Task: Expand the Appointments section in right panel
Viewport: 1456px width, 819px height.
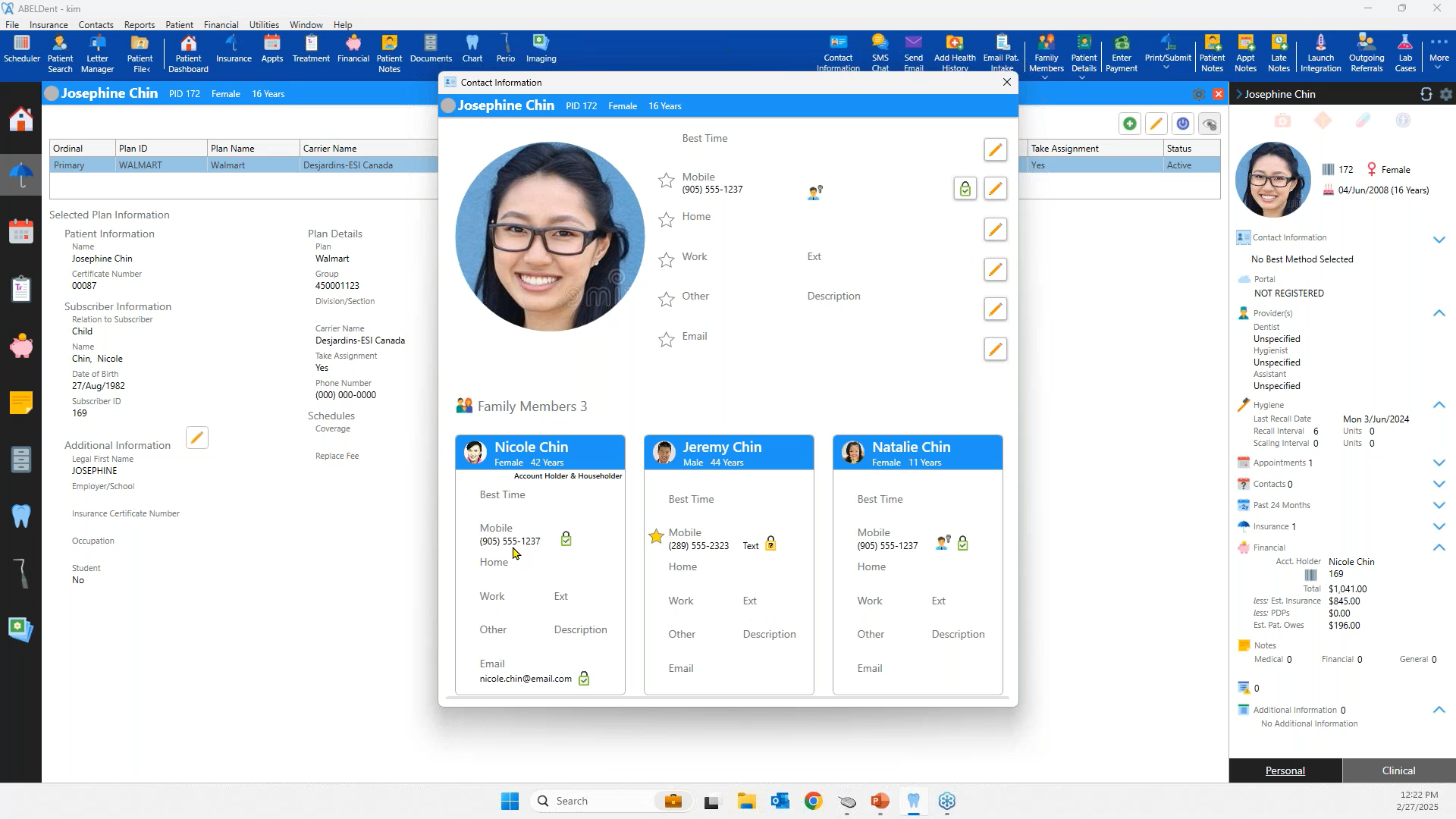Action: pos(1439,463)
